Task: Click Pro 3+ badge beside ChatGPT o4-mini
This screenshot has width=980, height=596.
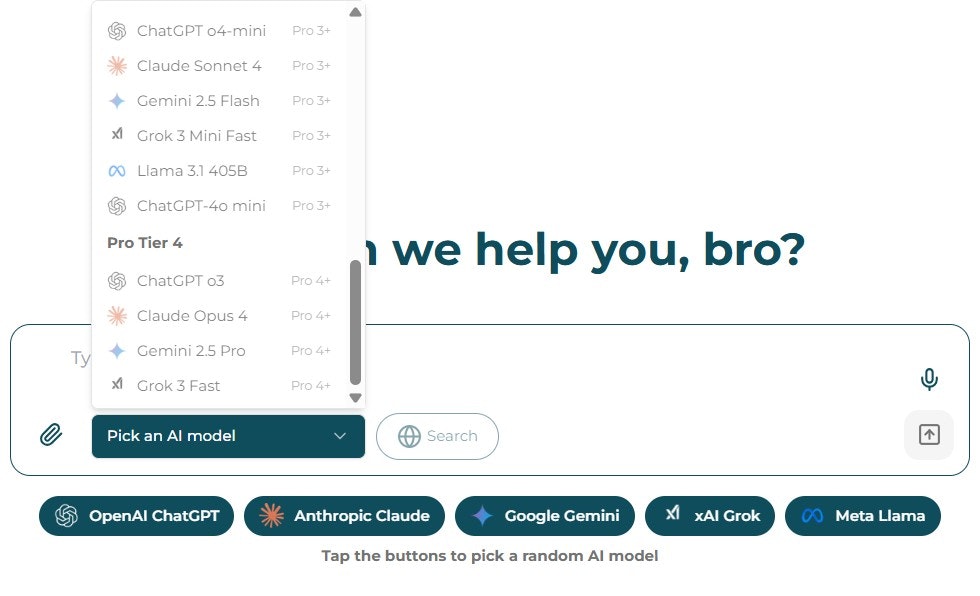Action: (311, 31)
